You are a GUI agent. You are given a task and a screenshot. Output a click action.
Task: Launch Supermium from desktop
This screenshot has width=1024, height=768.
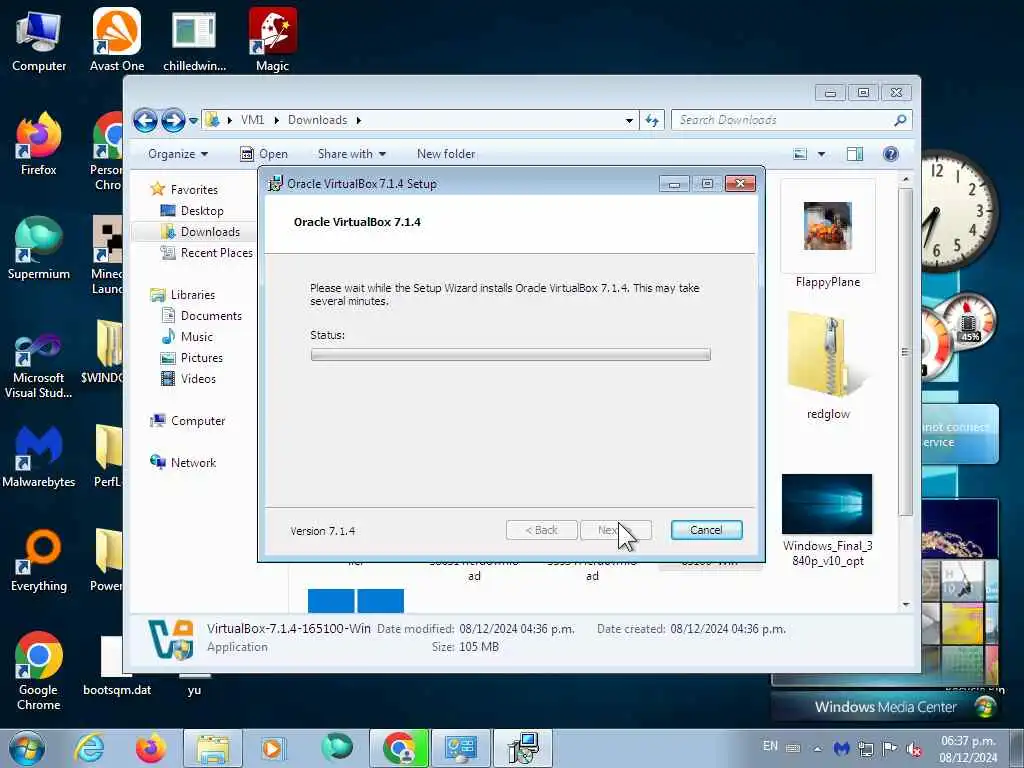click(39, 248)
